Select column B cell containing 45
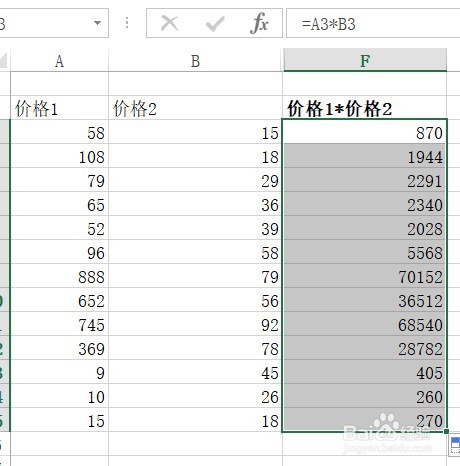The image size is (460, 466). point(195,372)
